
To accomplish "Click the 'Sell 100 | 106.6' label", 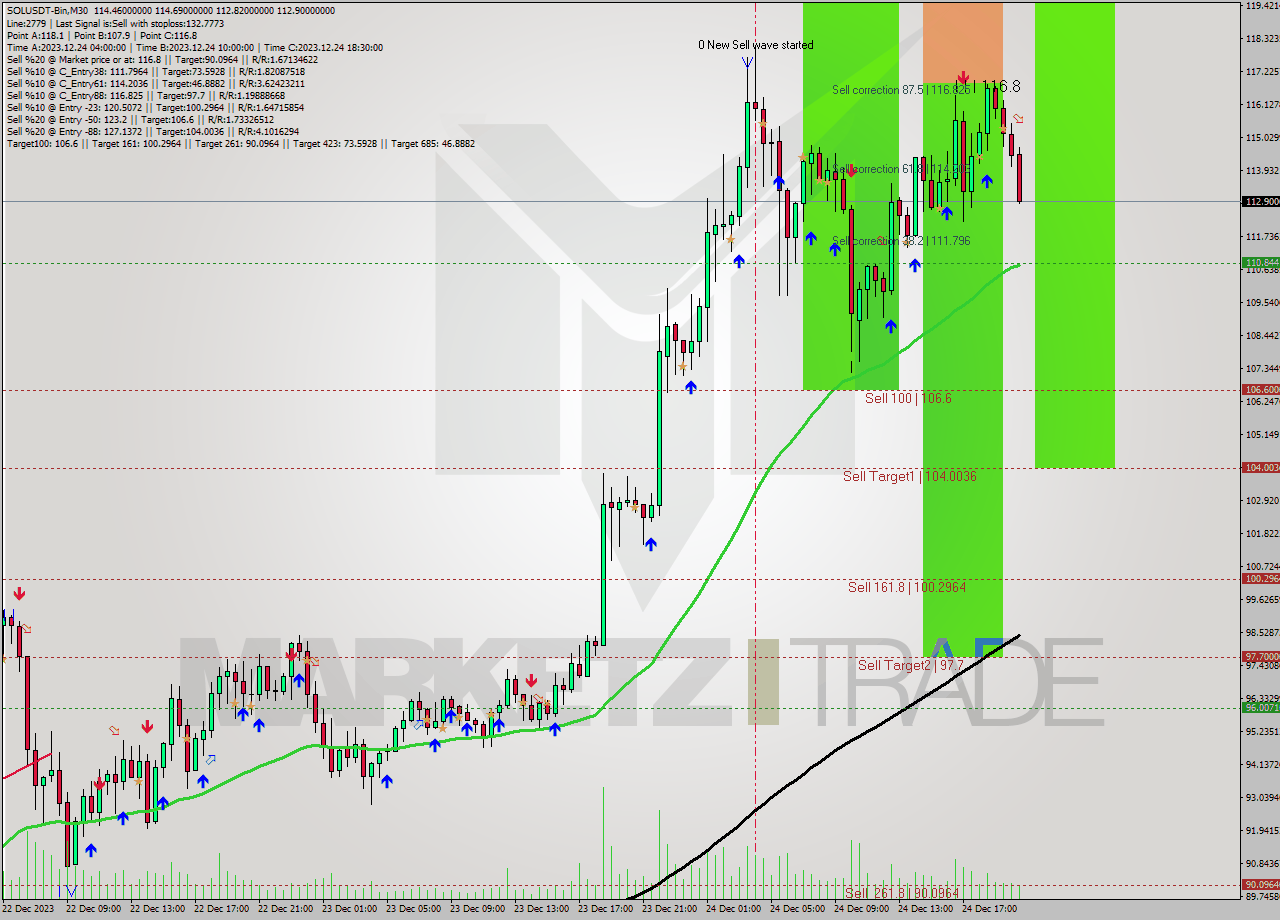I will point(908,398).
